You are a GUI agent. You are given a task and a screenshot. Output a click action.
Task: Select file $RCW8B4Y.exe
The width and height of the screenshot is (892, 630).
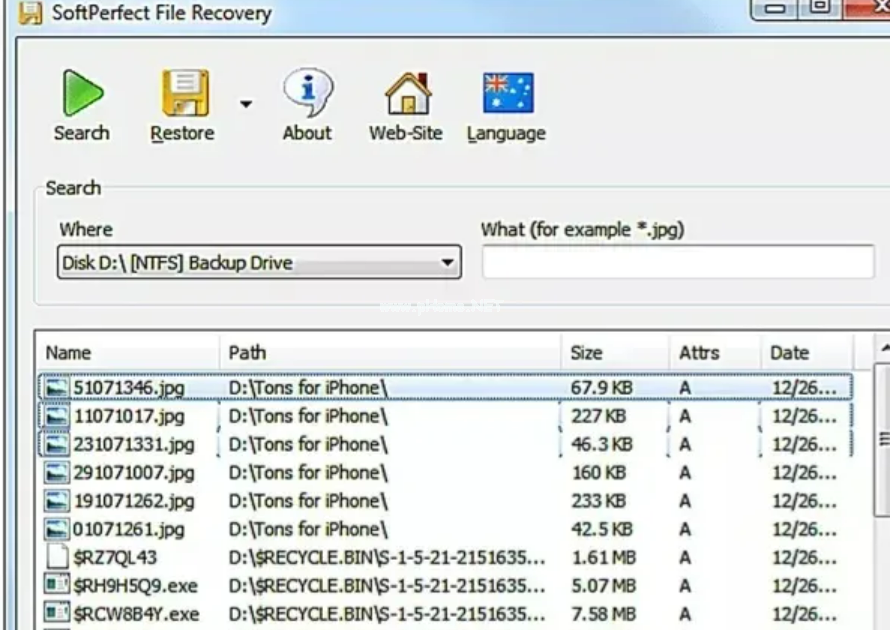(x=136, y=615)
